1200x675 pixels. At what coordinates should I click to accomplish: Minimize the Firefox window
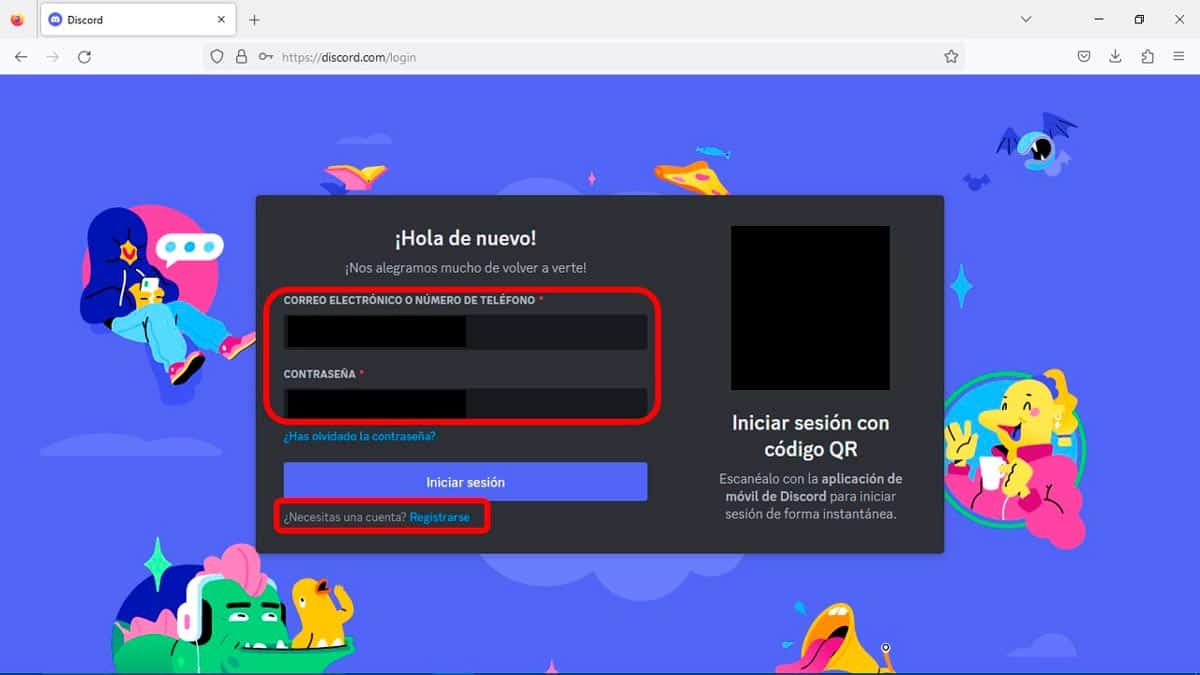[x=1099, y=20]
